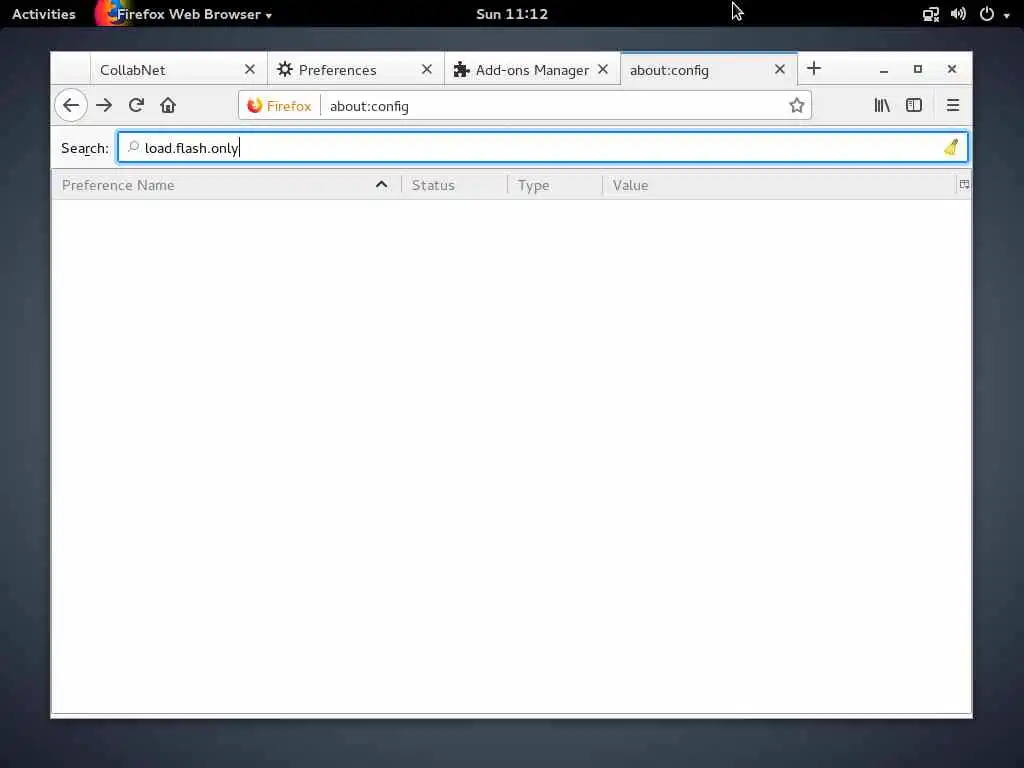Minimize the Firefox window
The height and width of the screenshot is (768, 1024).
(884, 69)
